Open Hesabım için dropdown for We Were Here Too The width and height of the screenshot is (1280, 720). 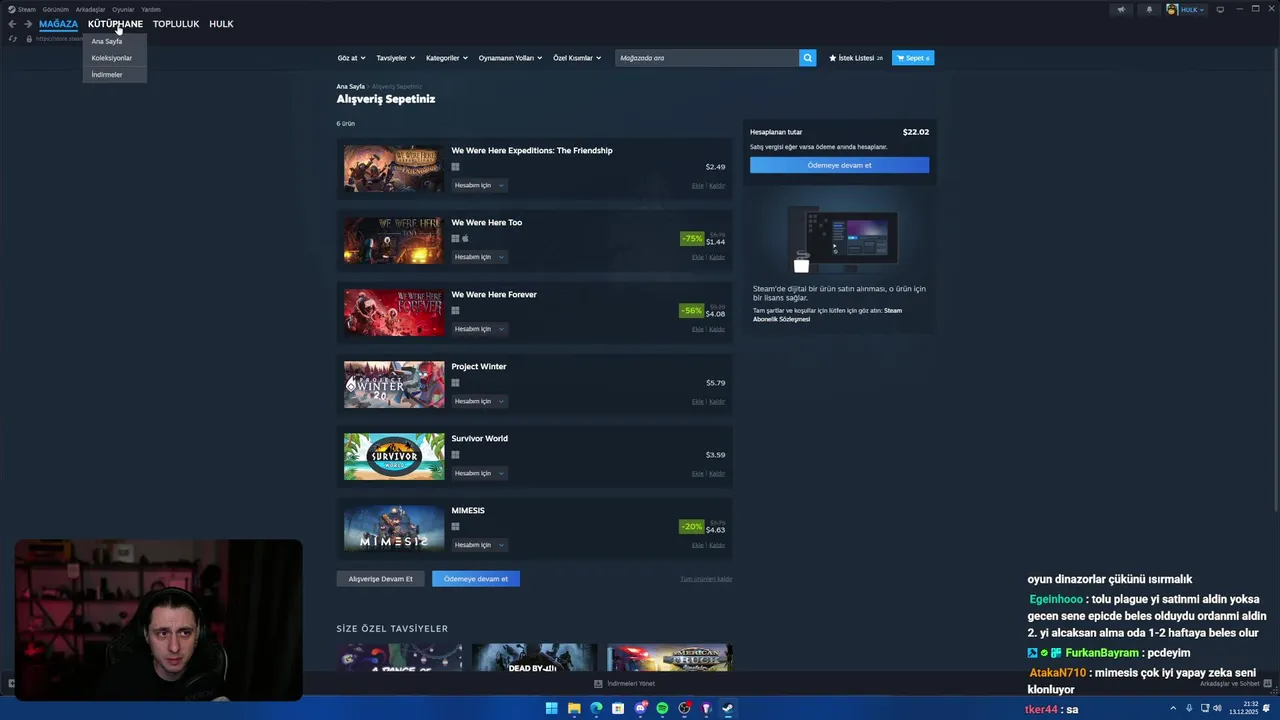[x=479, y=257]
